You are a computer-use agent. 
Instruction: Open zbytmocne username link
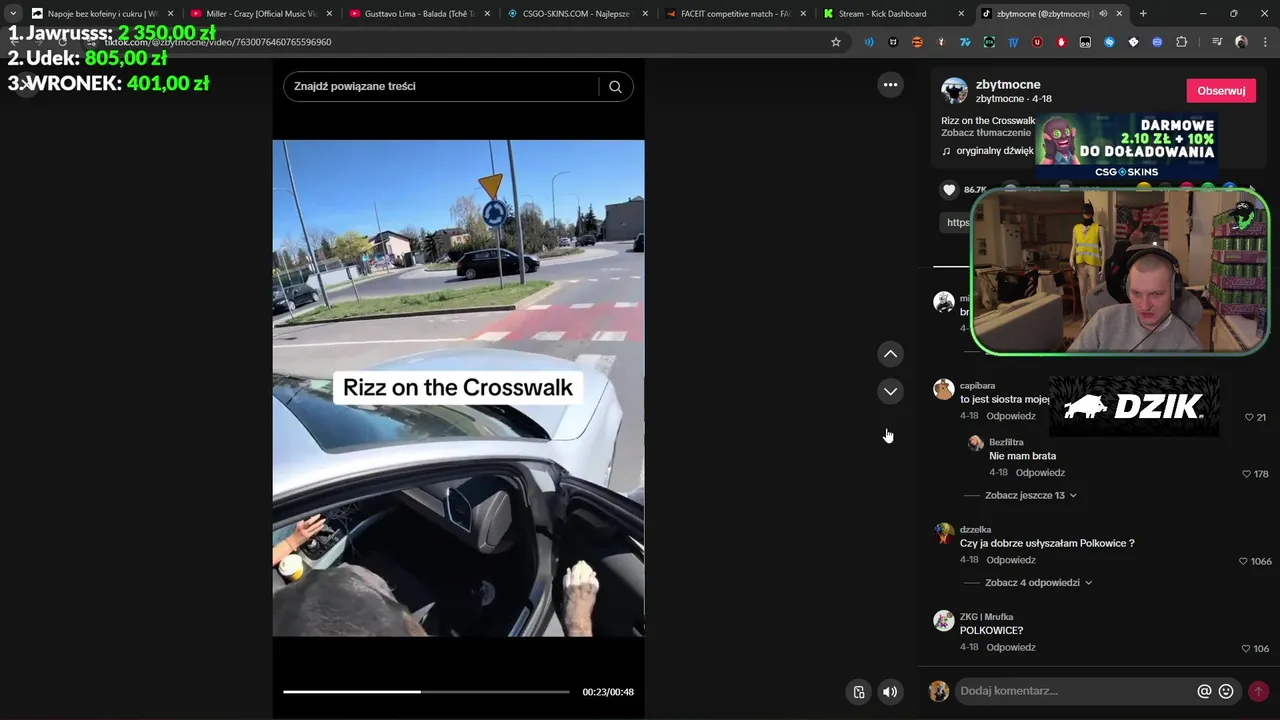[1008, 85]
